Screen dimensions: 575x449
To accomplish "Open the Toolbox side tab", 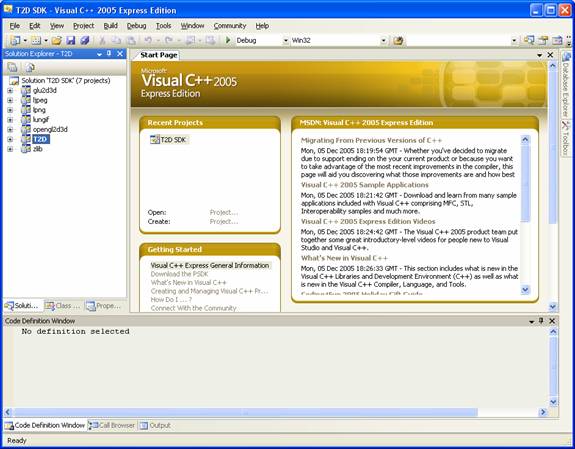I will click(x=566, y=138).
